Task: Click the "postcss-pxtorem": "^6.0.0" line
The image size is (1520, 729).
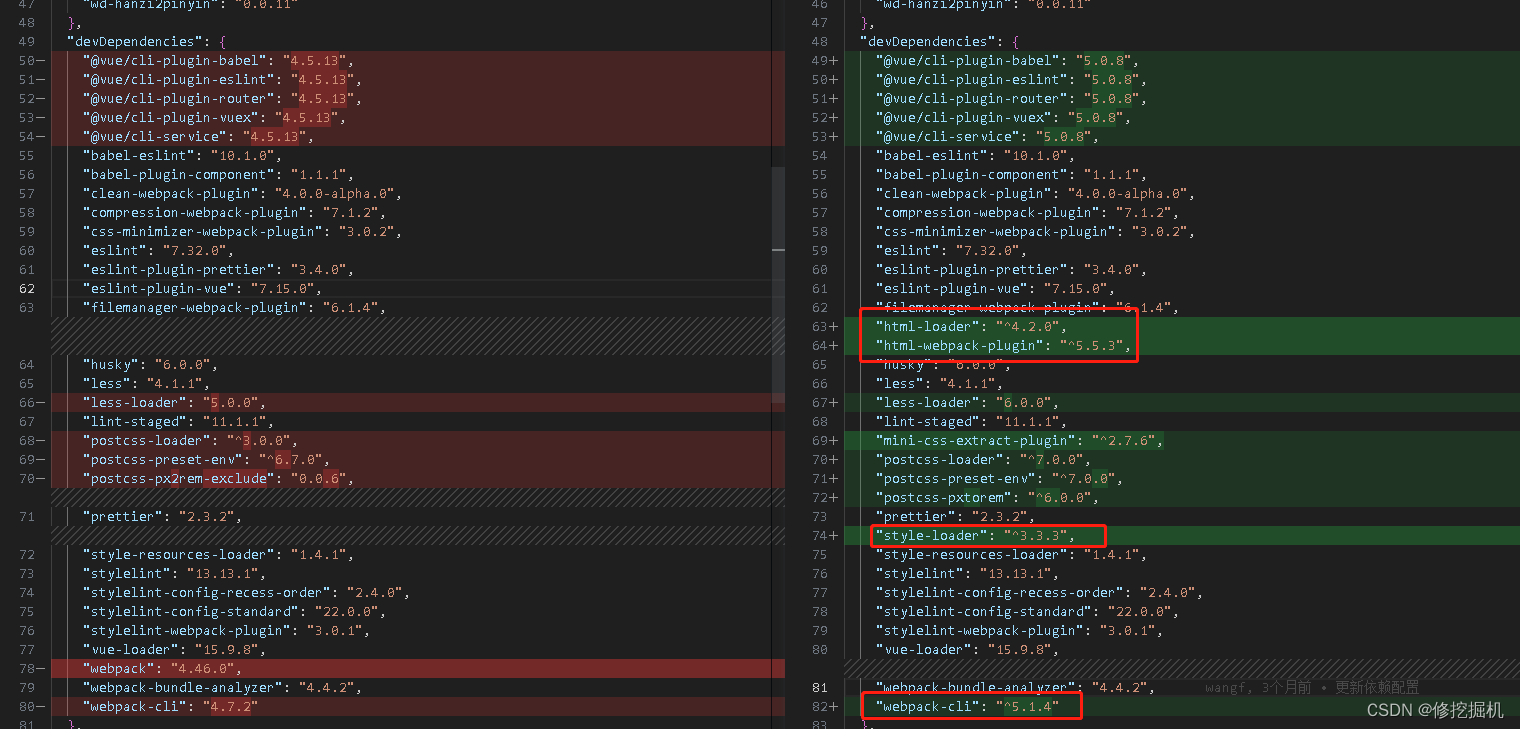Action: 1182,498
